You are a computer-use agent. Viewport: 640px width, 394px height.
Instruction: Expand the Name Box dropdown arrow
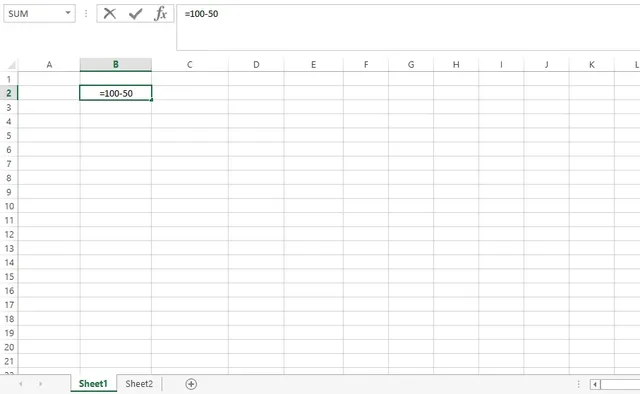68,13
